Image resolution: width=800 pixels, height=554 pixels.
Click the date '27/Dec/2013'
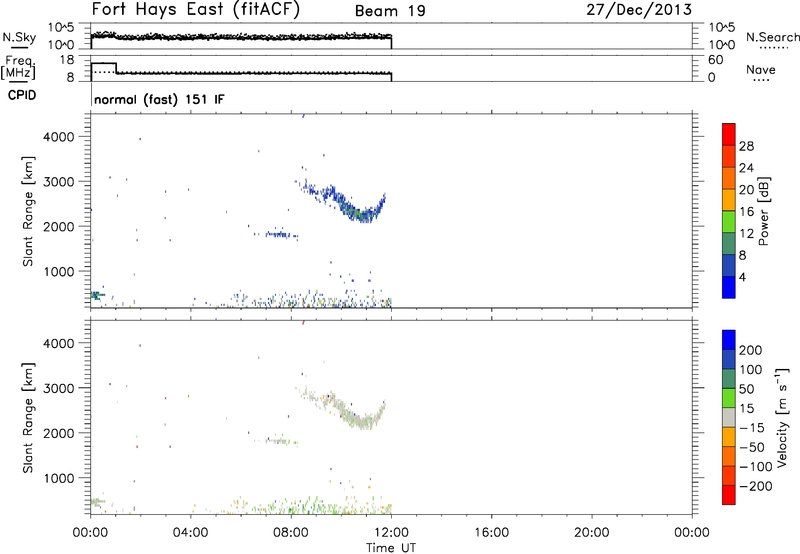click(639, 10)
